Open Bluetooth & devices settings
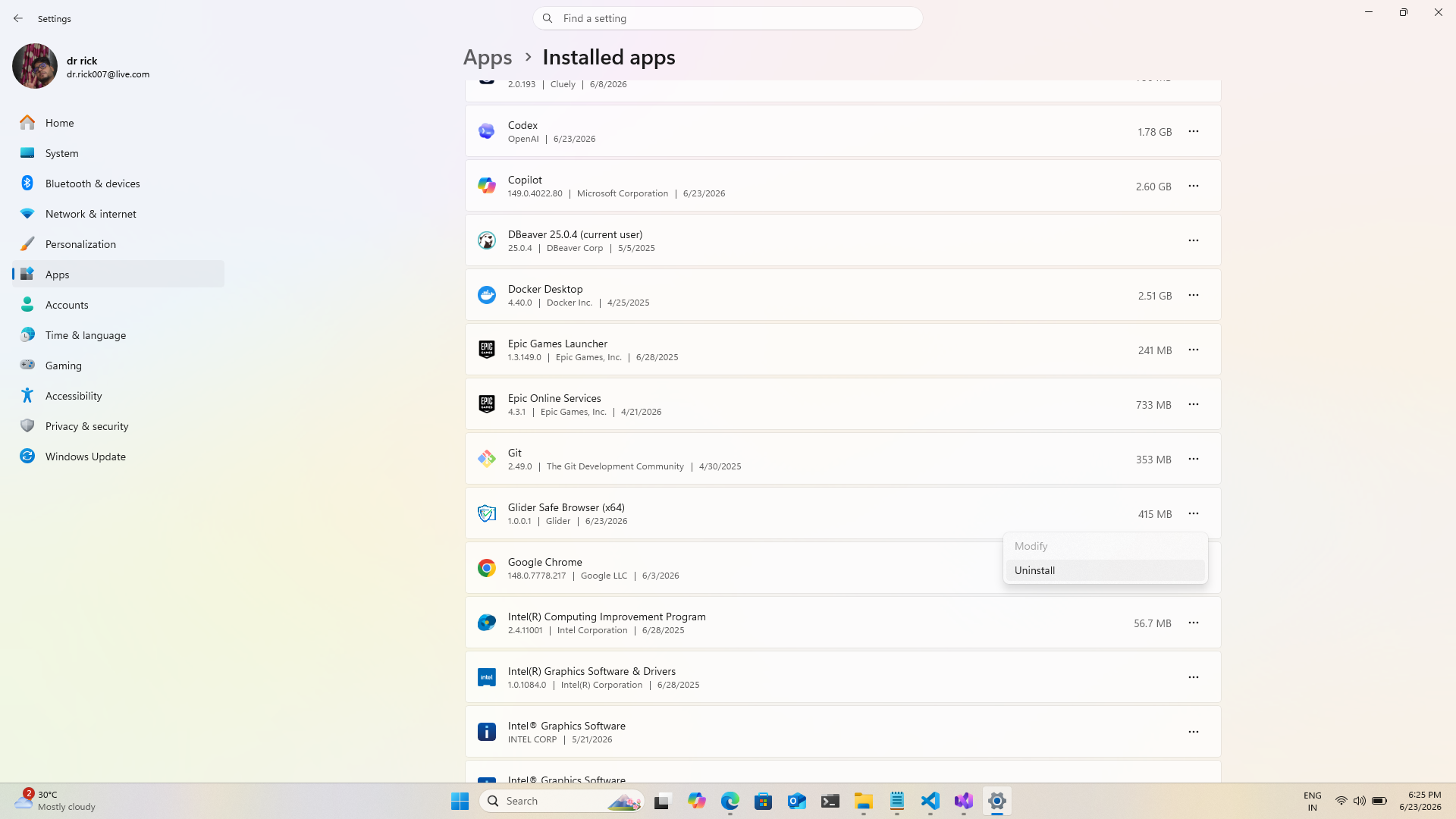This screenshot has height=819, width=1456. 118,183
